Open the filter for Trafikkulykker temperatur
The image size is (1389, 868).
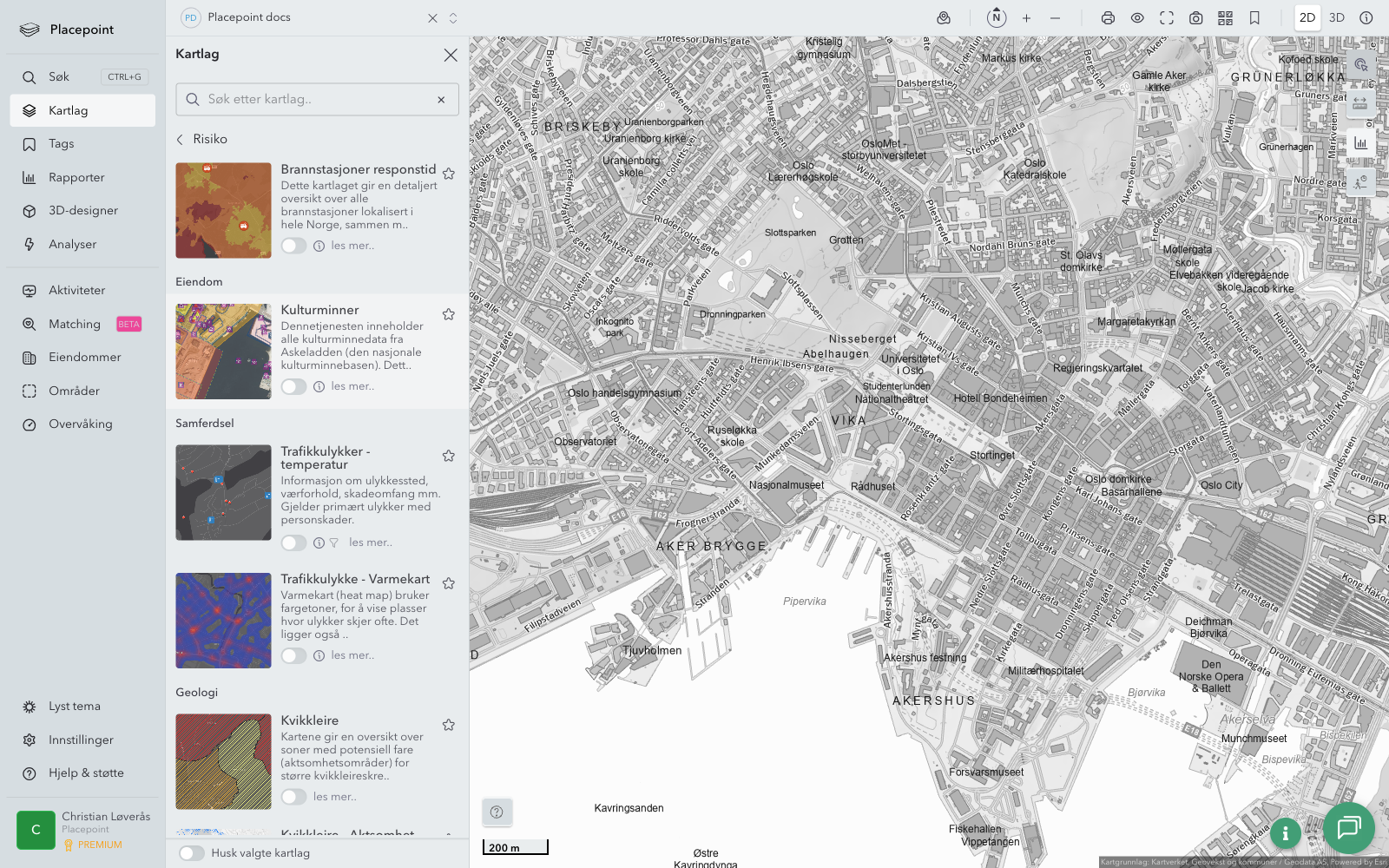pos(334,542)
